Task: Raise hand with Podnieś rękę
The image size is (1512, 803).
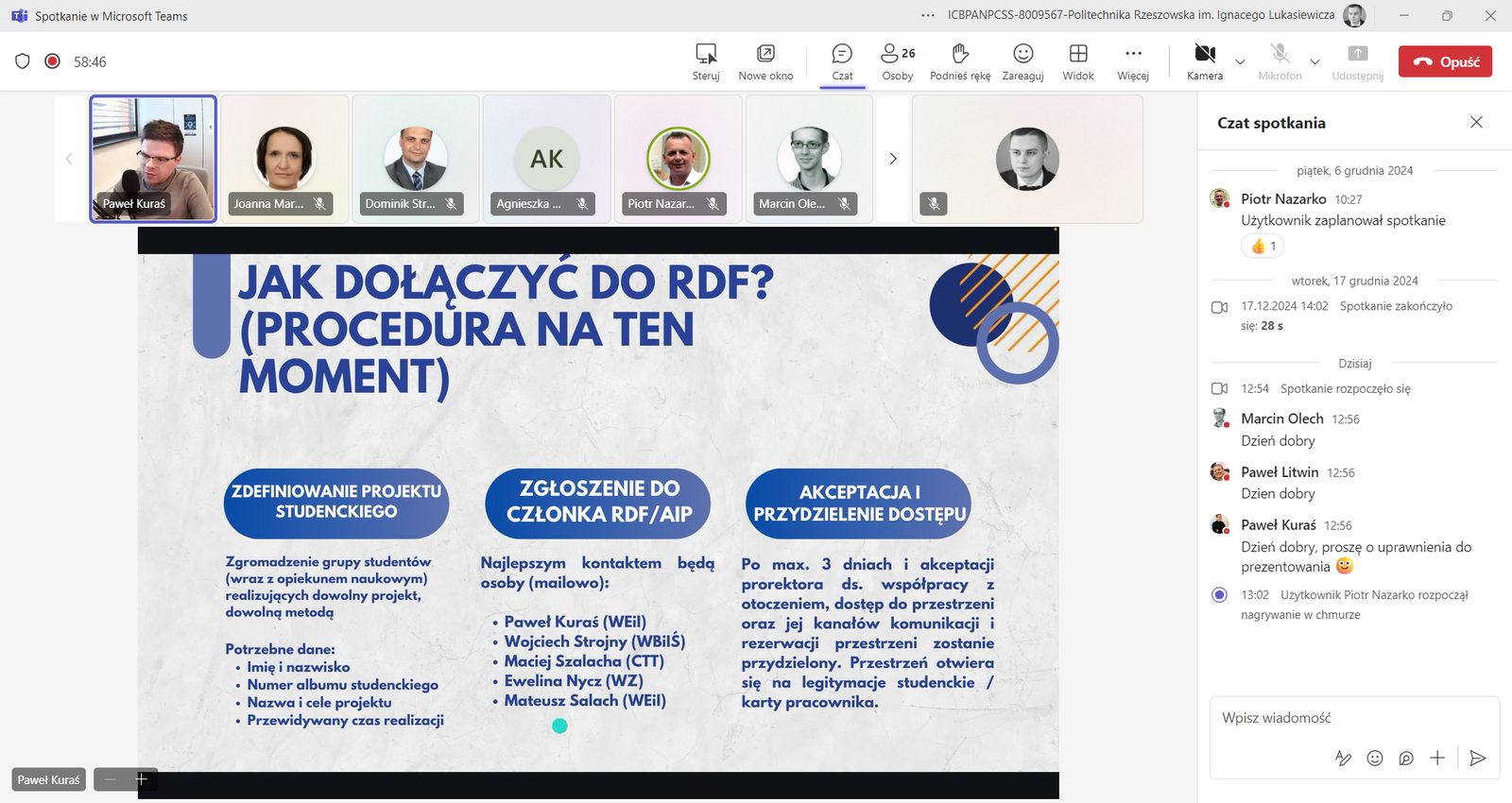Action: tap(960, 61)
